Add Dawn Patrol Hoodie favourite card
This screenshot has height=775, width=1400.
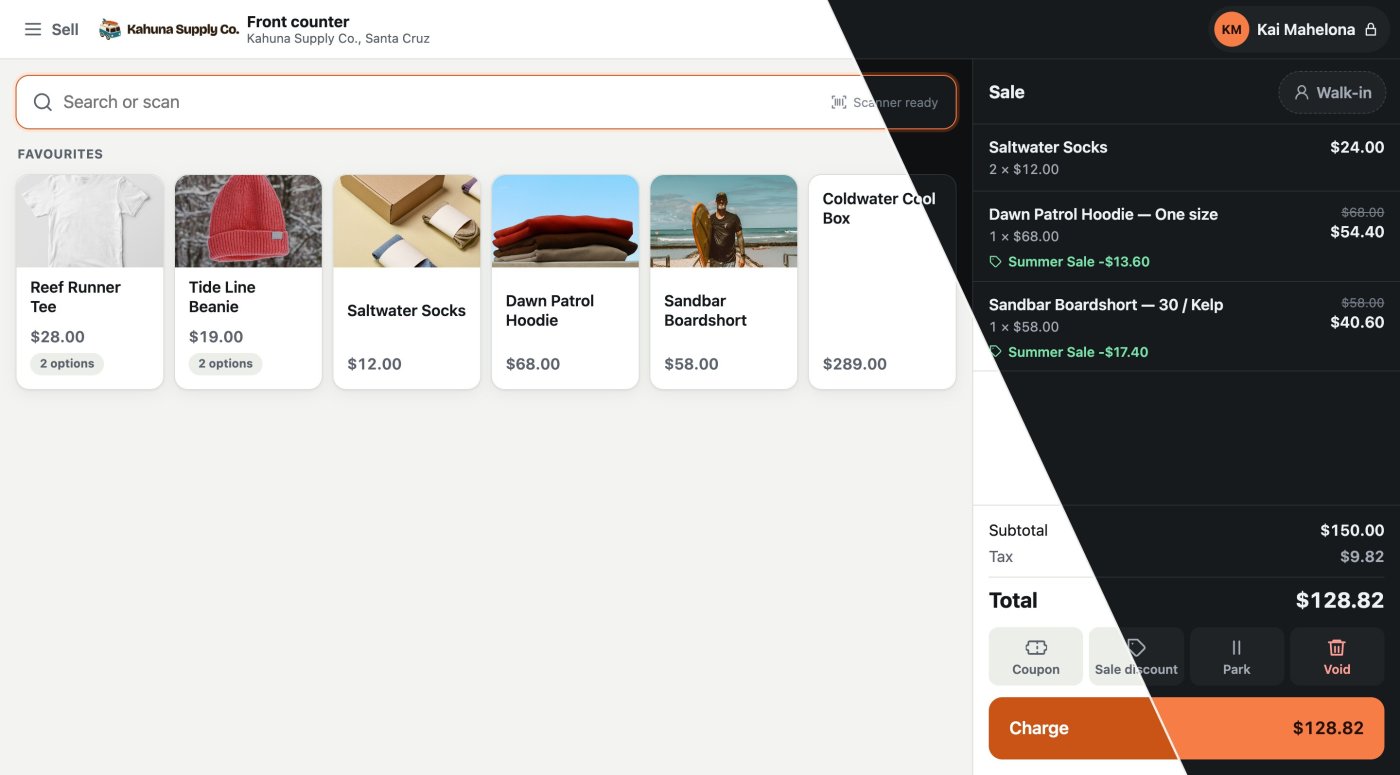tap(565, 282)
